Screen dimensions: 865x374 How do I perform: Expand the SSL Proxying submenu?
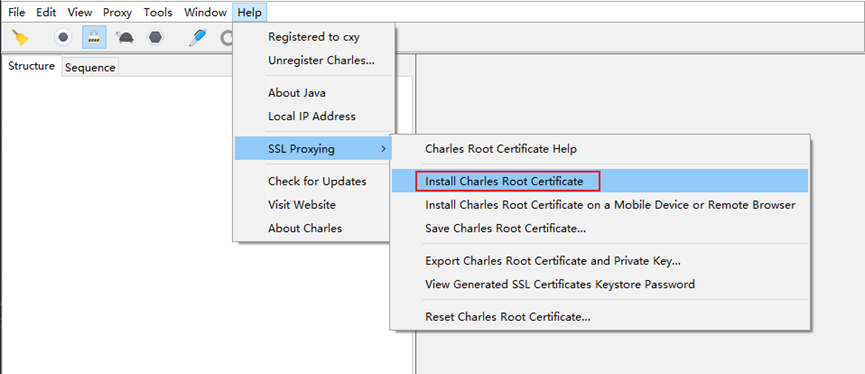(x=314, y=149)
